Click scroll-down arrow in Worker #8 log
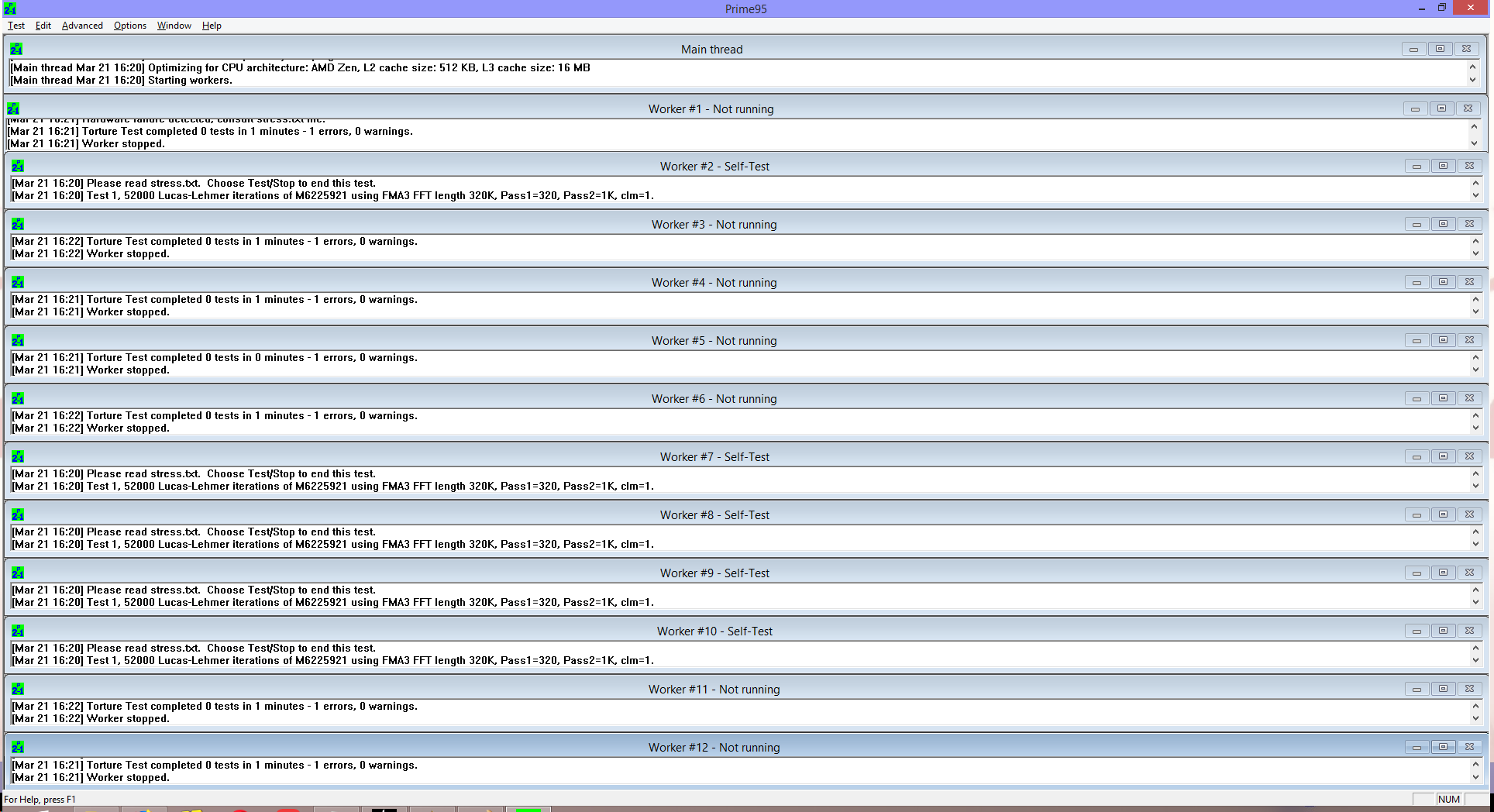The image size is (1494, 812). tap(1475, 544)
